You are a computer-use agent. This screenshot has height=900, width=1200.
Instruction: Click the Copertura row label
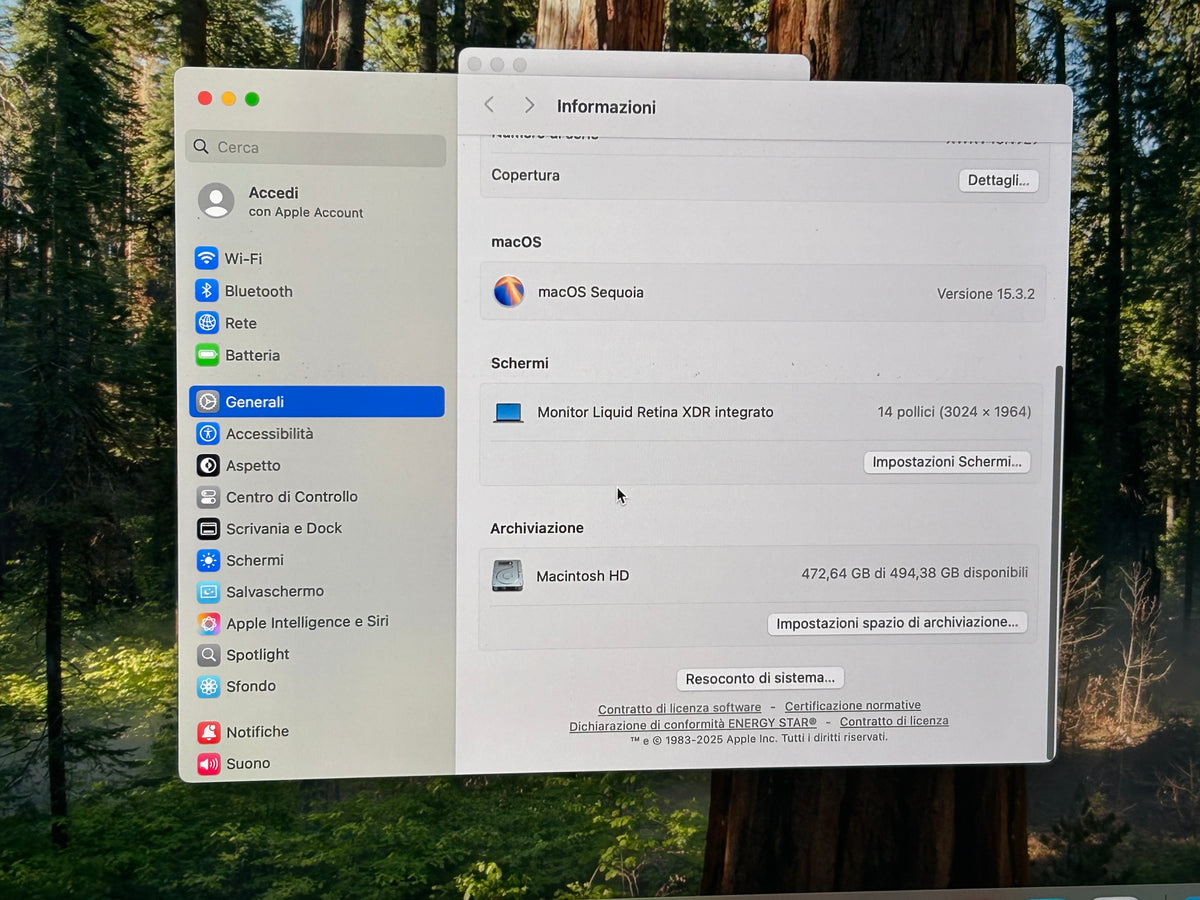525,175
